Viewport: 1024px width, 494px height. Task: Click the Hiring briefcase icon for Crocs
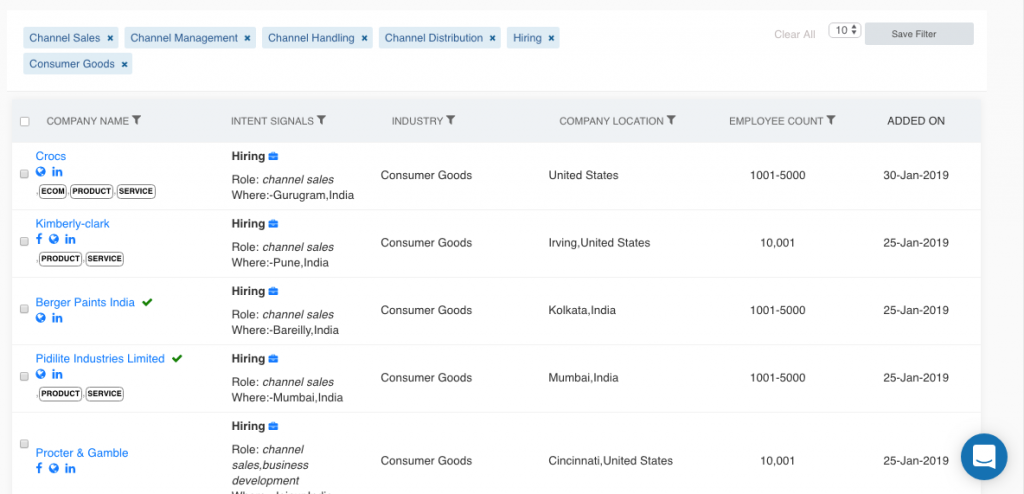274,156
